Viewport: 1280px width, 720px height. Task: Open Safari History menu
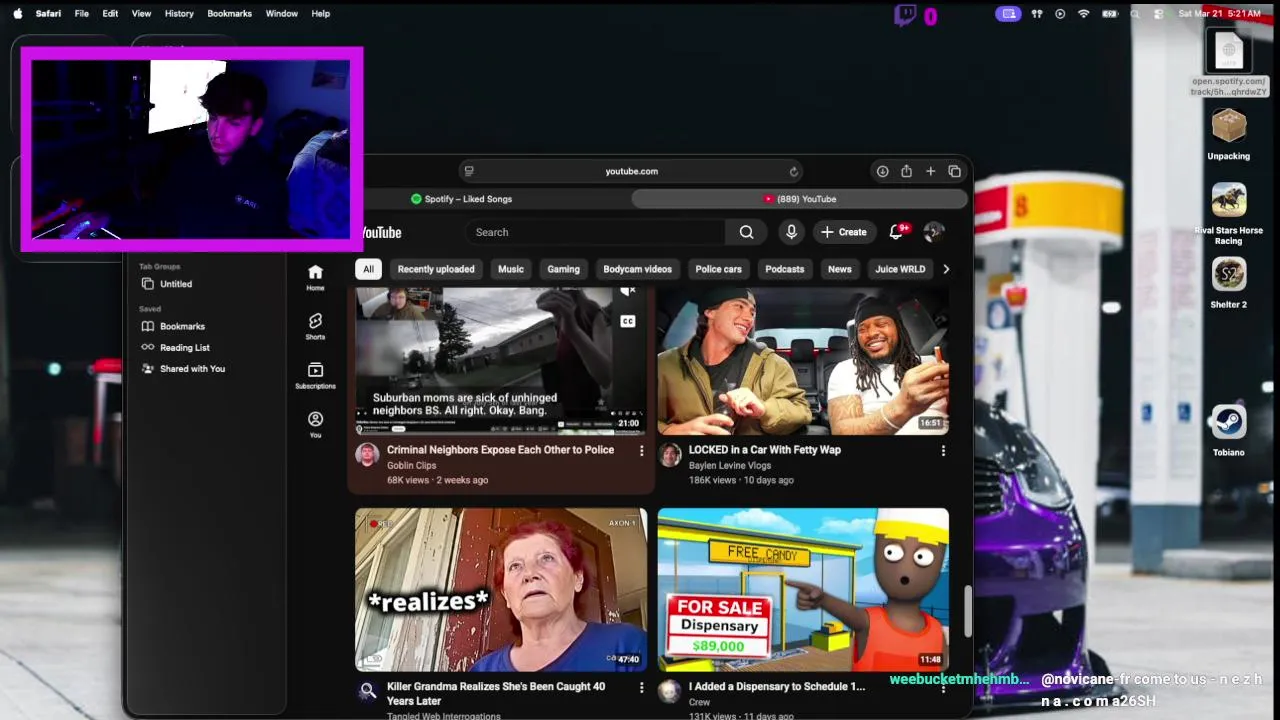[x=179, y=14]
